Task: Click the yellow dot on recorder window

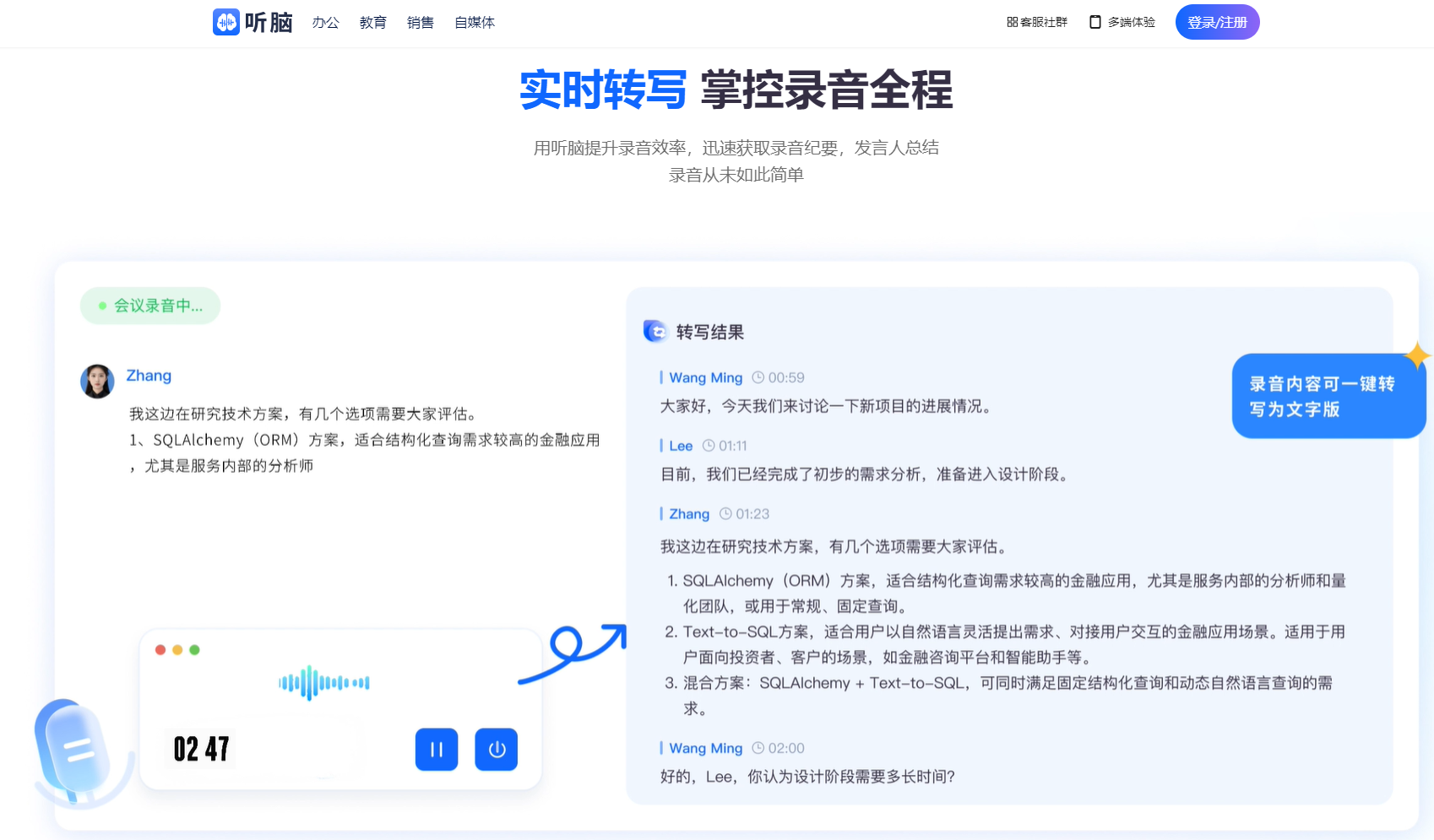Action: (x=177, y=650)
